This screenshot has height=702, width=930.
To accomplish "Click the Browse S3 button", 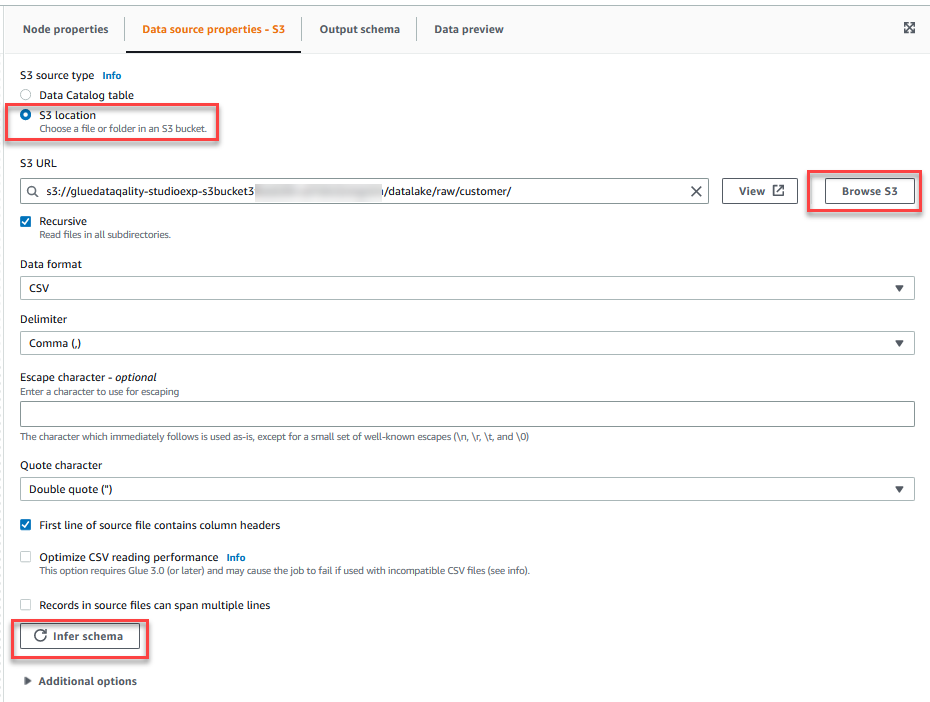I will tap(870, 191).
